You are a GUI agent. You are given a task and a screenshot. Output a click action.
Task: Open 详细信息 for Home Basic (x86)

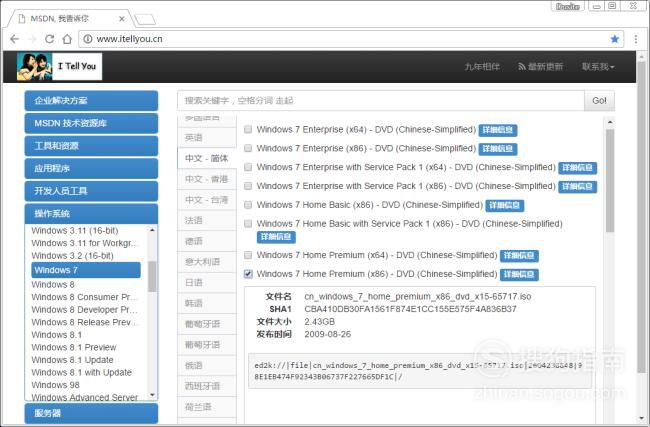tap(504, 206)
